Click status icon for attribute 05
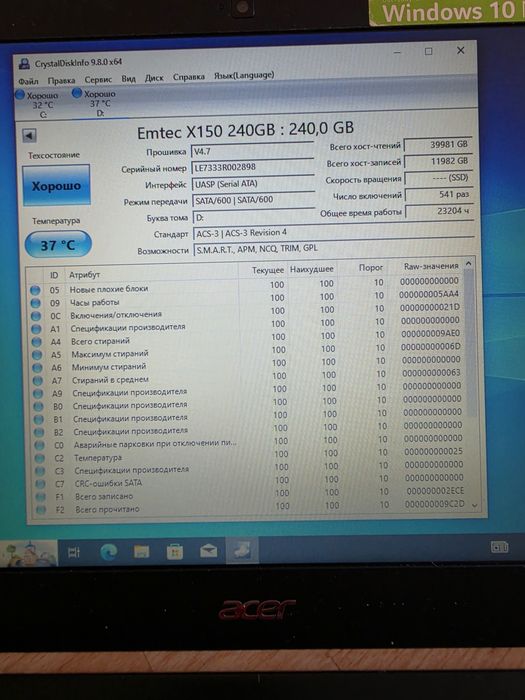 (35, 290)
